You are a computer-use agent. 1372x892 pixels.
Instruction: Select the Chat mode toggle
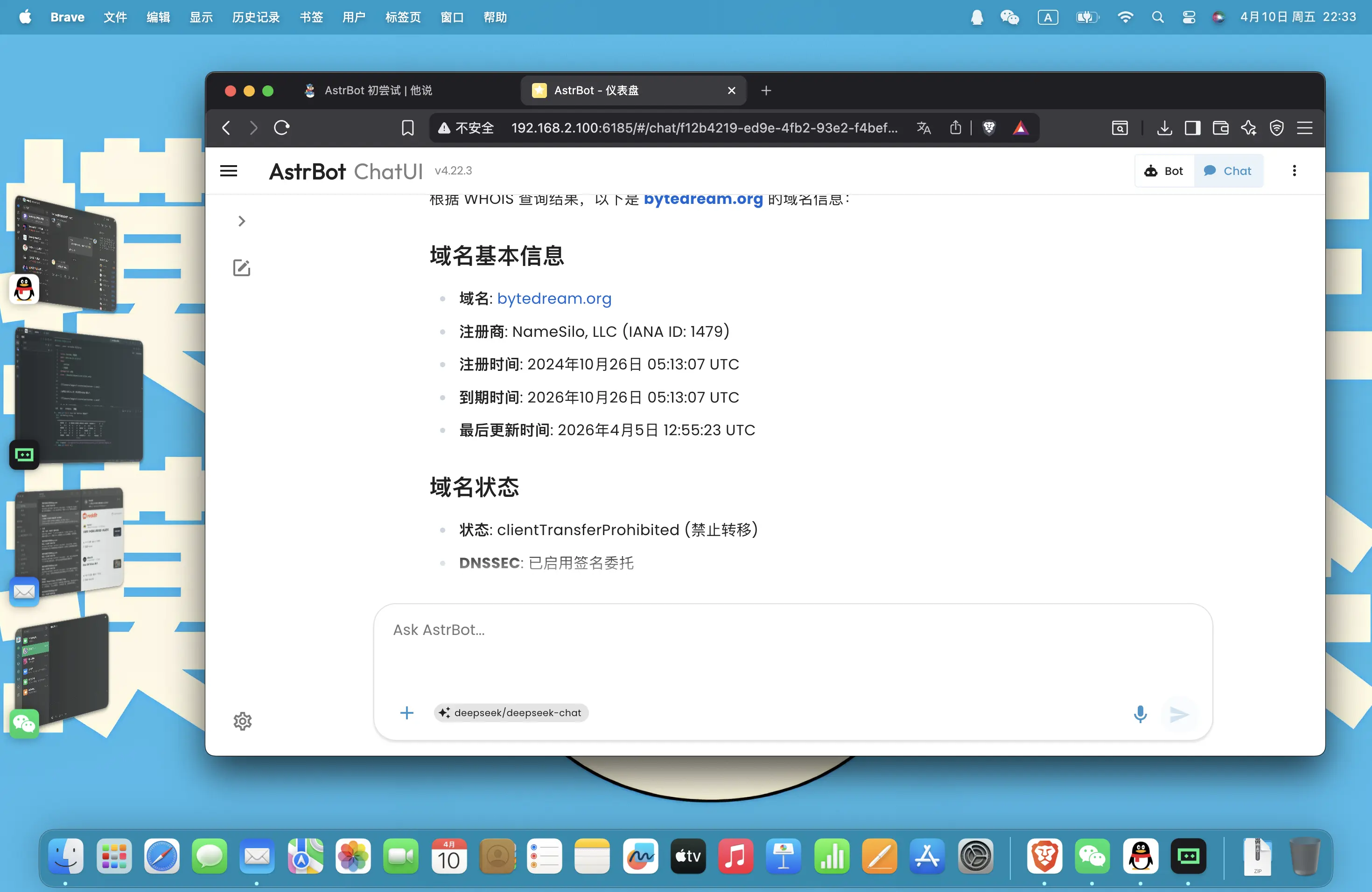pos(1228,171)
